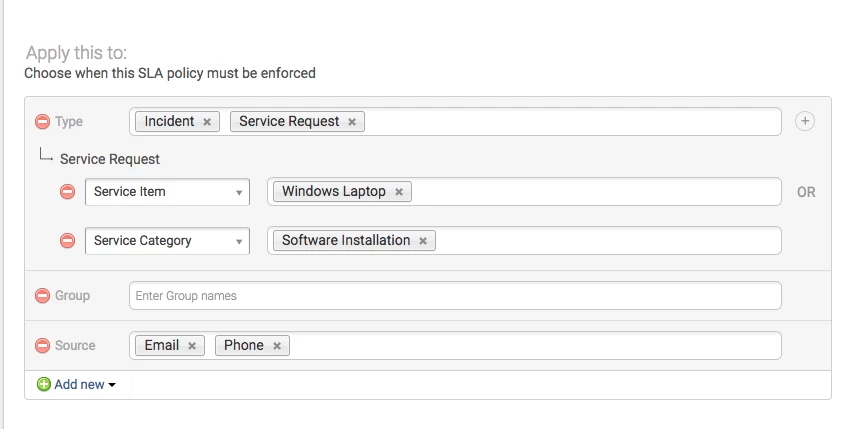Remove the Service Category condition

[x=67, y=240]
